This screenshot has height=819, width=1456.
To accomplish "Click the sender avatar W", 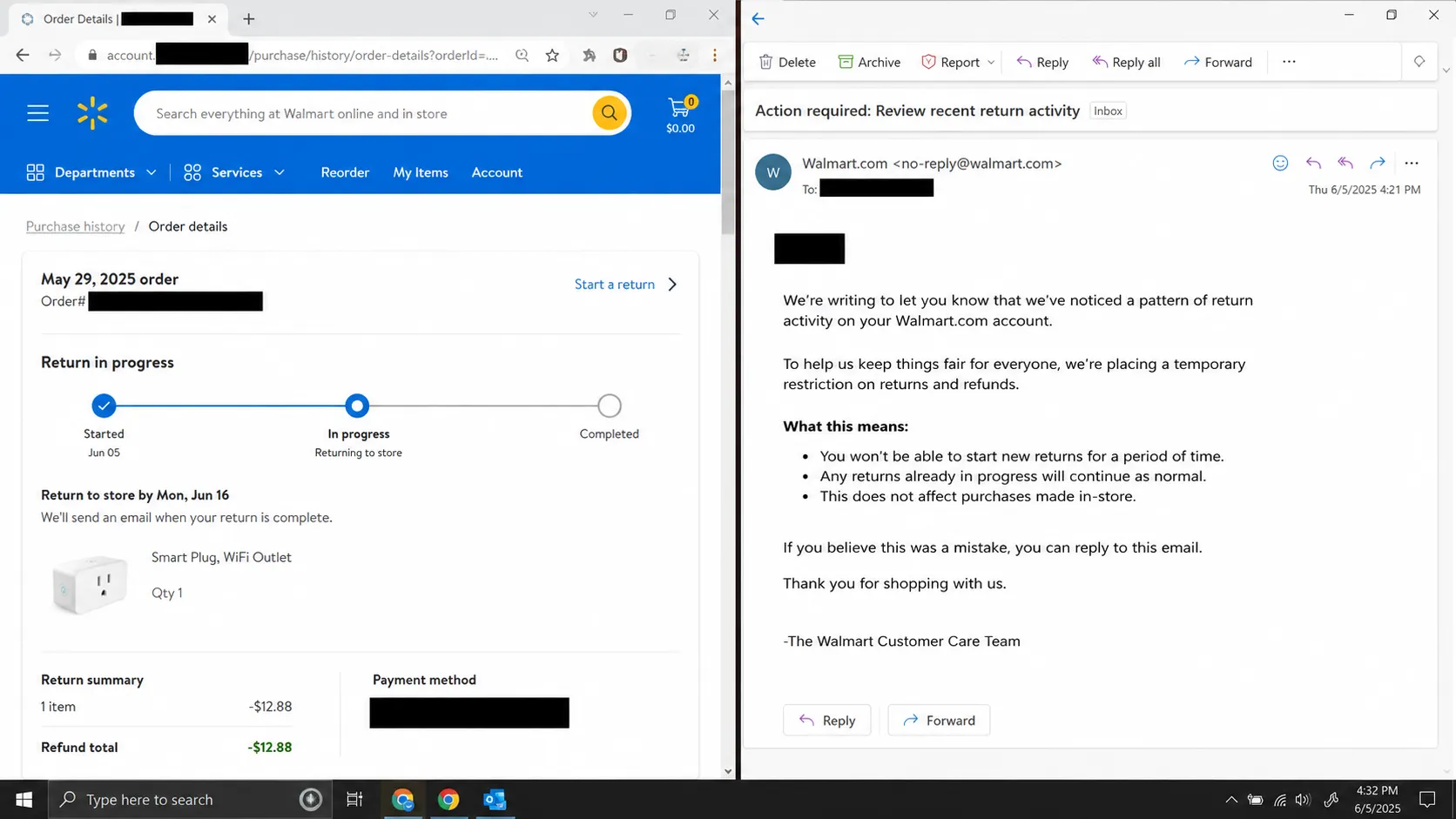I will pyautogui.click(x=773, y=172).
